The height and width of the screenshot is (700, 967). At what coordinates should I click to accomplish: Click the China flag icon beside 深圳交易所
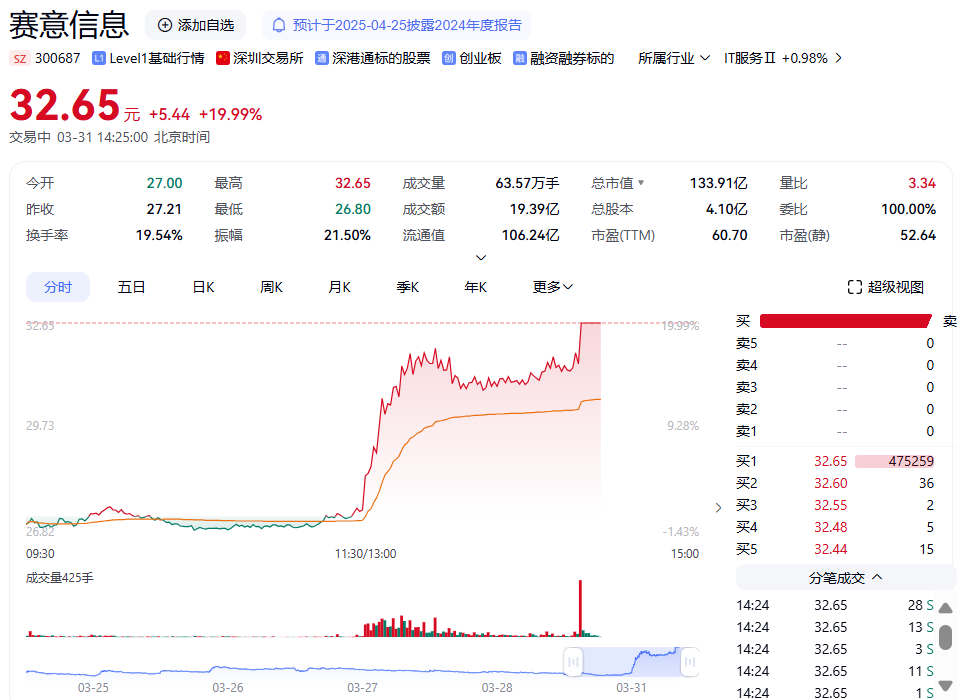click(x=223, y=58)
